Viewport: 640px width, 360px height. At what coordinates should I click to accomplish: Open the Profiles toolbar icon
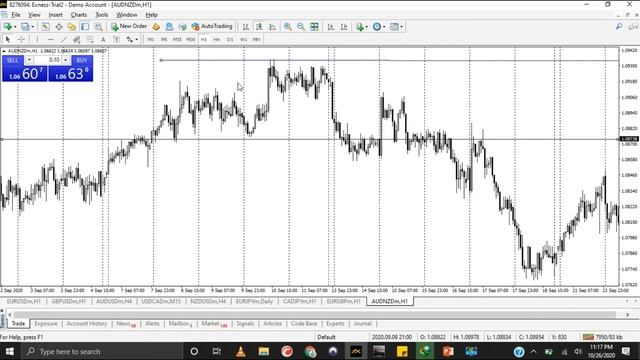[25, 27]
